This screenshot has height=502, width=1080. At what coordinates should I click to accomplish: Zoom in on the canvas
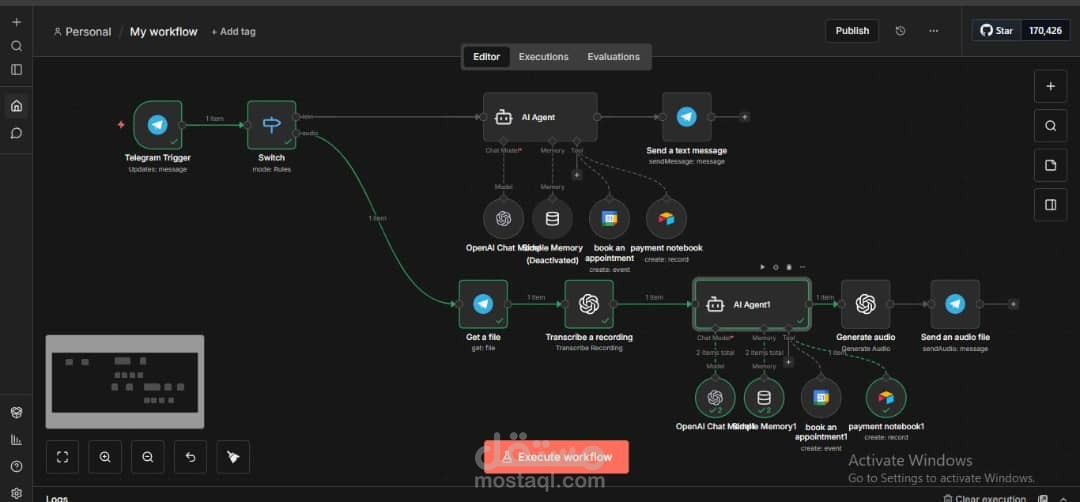tap(105, 457)
